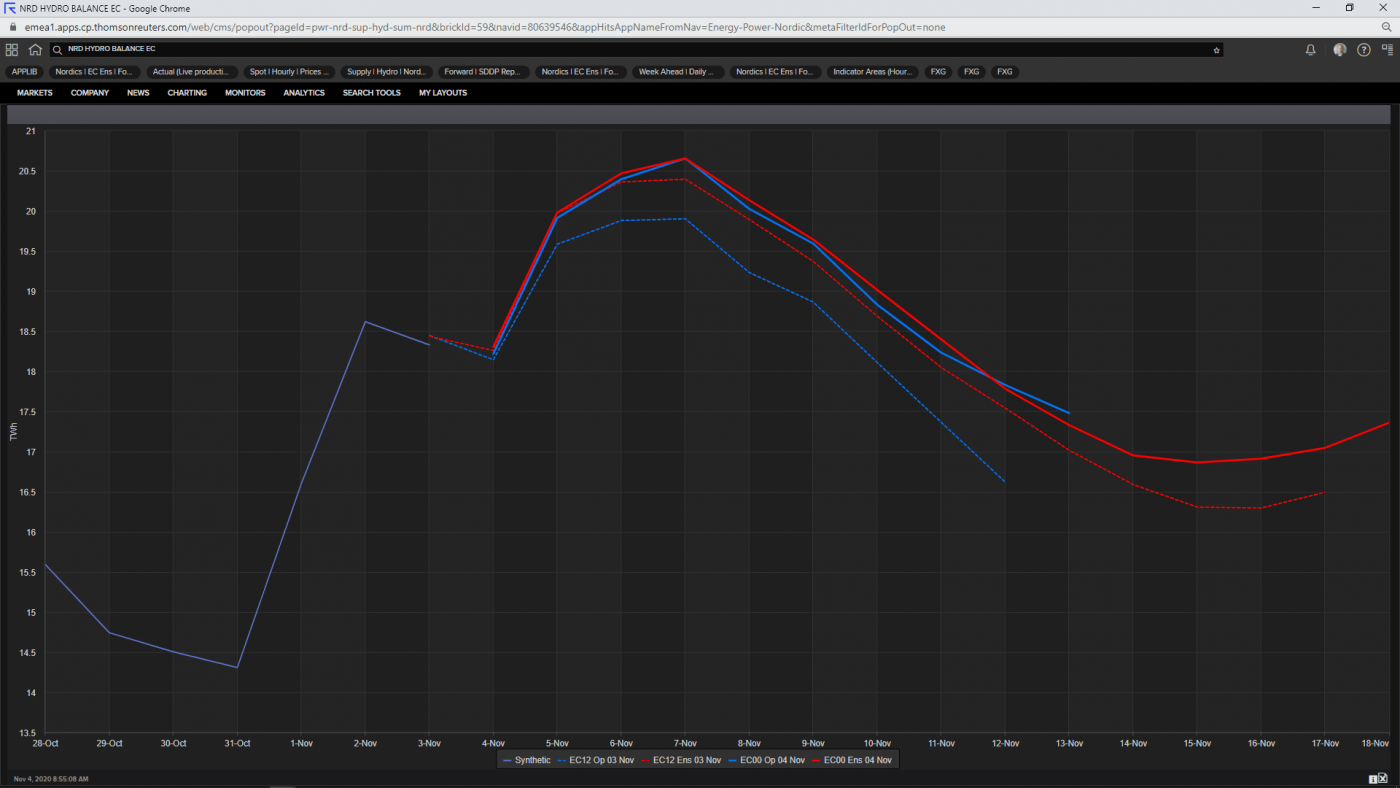This screenshot has width=1400, height=788.
Task: Open the MARKETS menu
Action: pyautogui.click(x=35, y=93)
